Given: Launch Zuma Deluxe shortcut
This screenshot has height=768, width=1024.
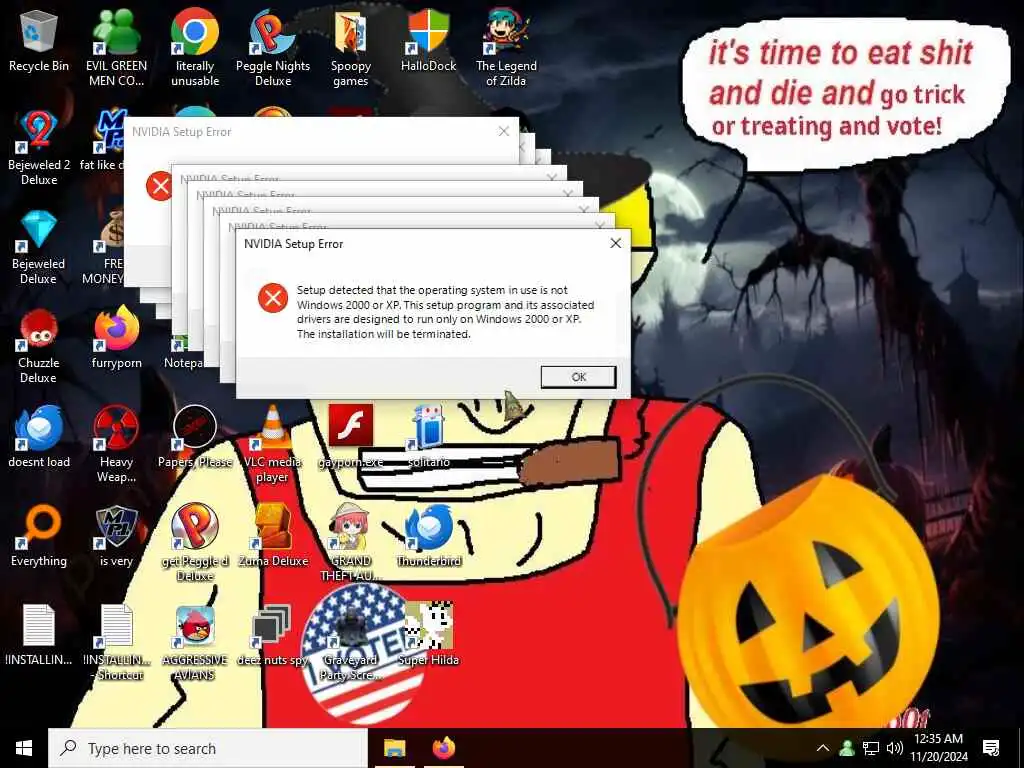Looking at the screenshot, I should tap(272, 537).
